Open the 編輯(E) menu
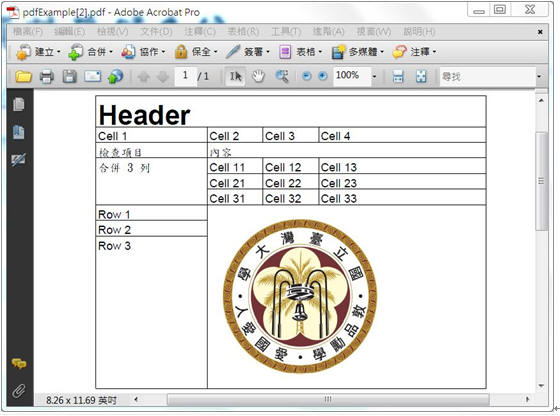 70,32
